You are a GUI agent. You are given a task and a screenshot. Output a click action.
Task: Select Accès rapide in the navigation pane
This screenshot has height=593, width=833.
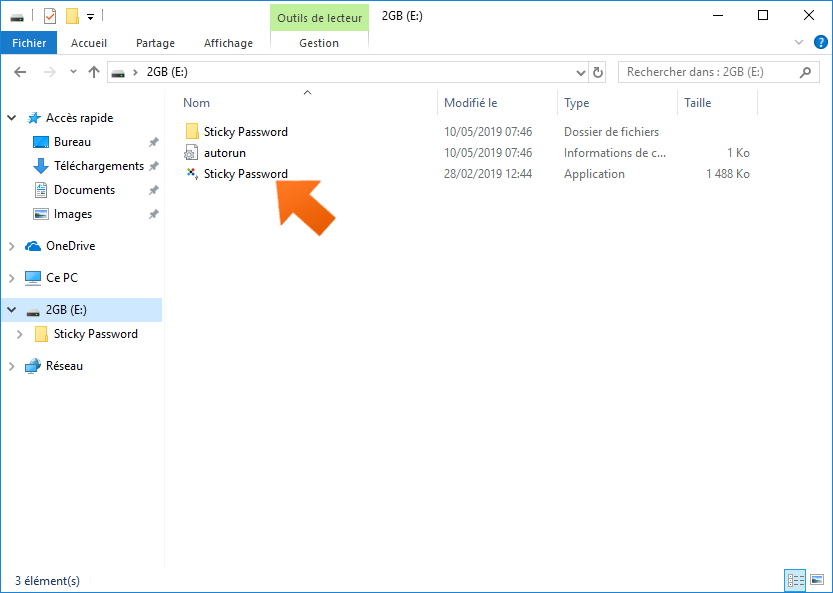pyautogui.click(x=79, y=118)
